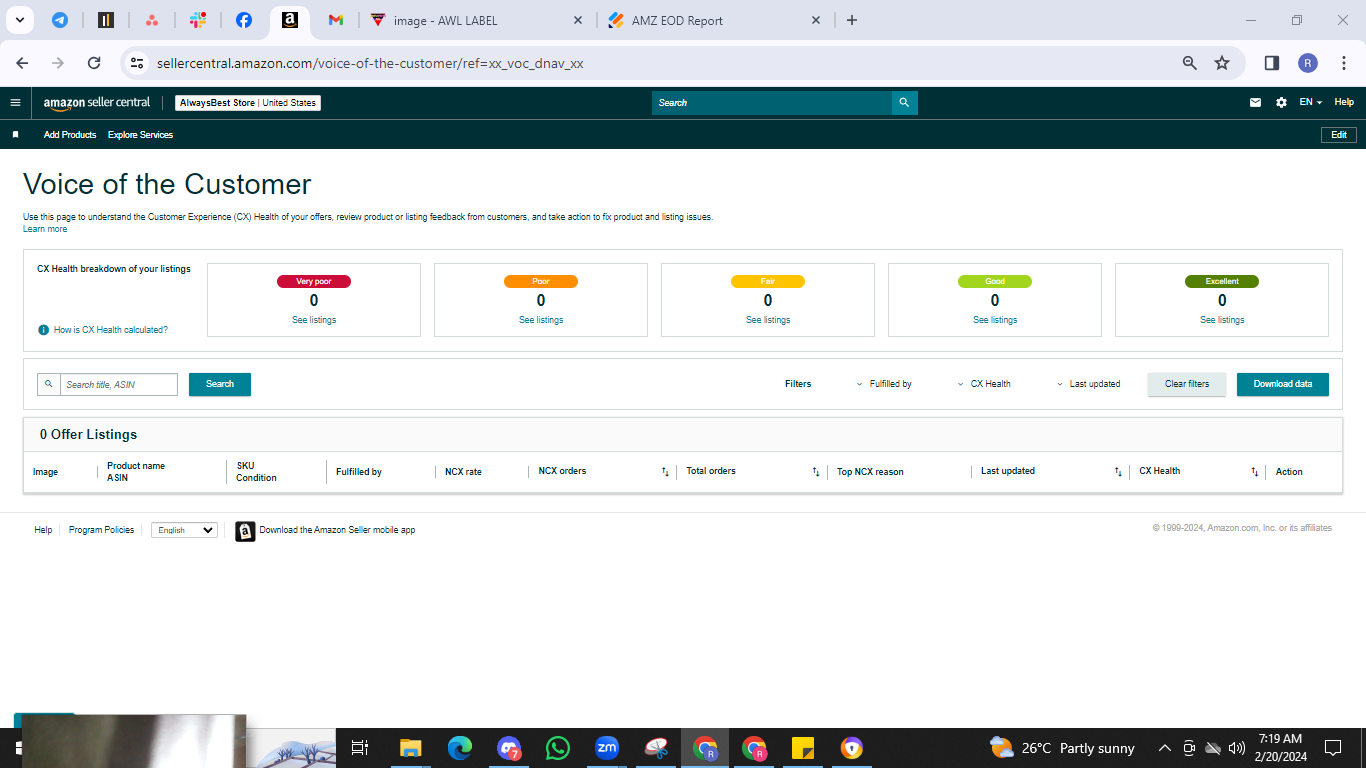Go to Amazon Seller Central home logo

96,102
